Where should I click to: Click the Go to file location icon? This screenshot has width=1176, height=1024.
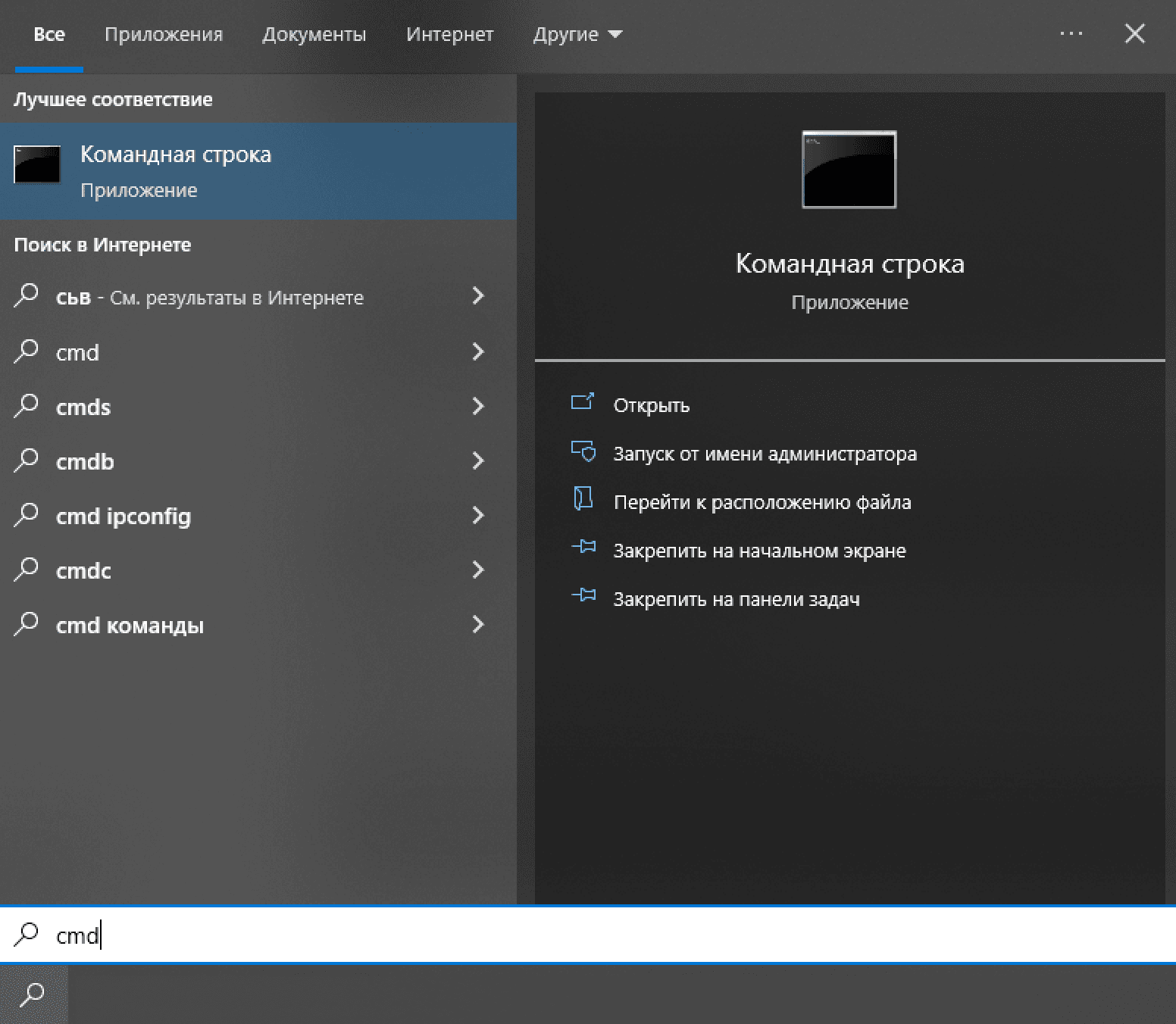[x=582, y=499]
